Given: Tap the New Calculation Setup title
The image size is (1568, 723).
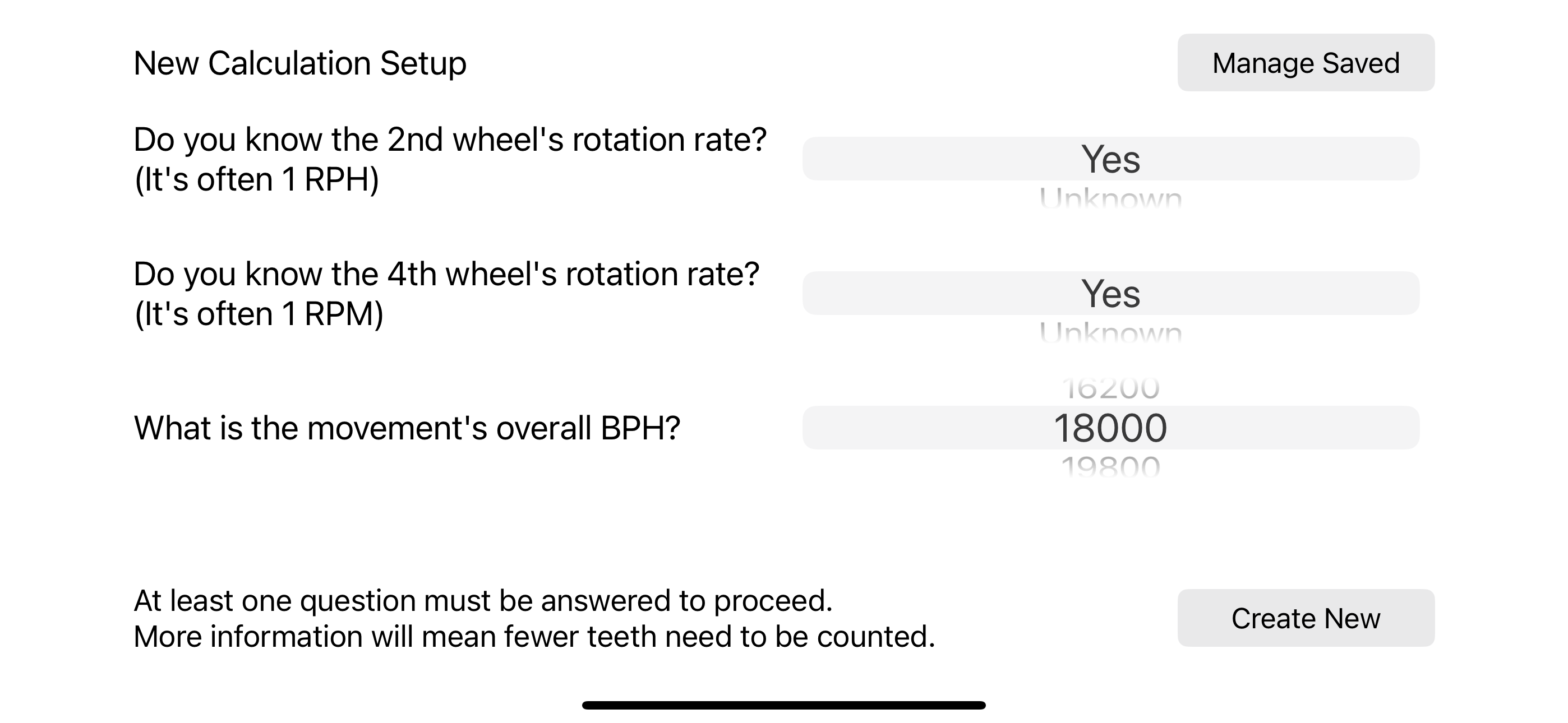Looking at the screenshot, I should [x=300, y=63].
